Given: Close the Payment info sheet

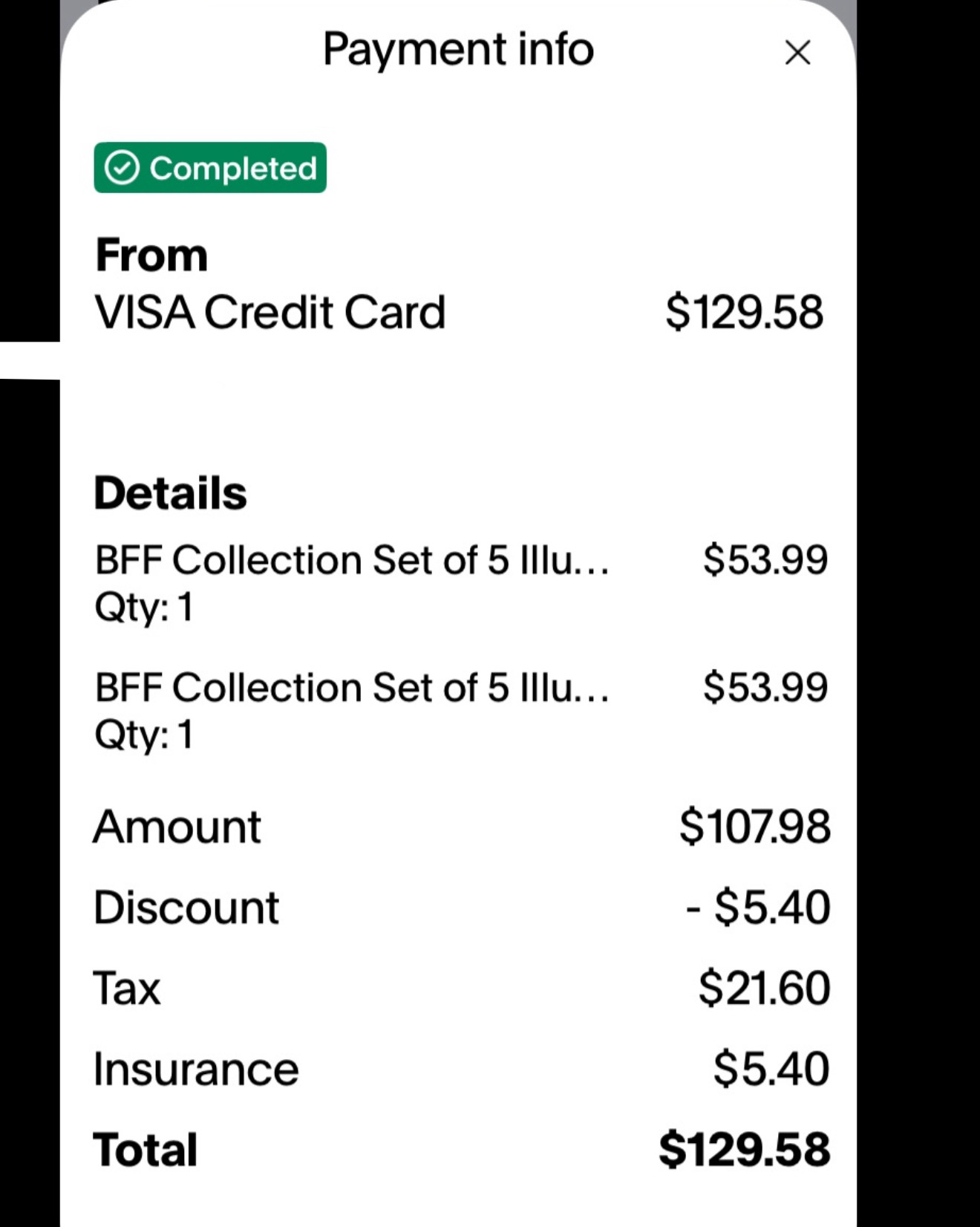Looking at the screenshot, I should click(x=797, y=53).
